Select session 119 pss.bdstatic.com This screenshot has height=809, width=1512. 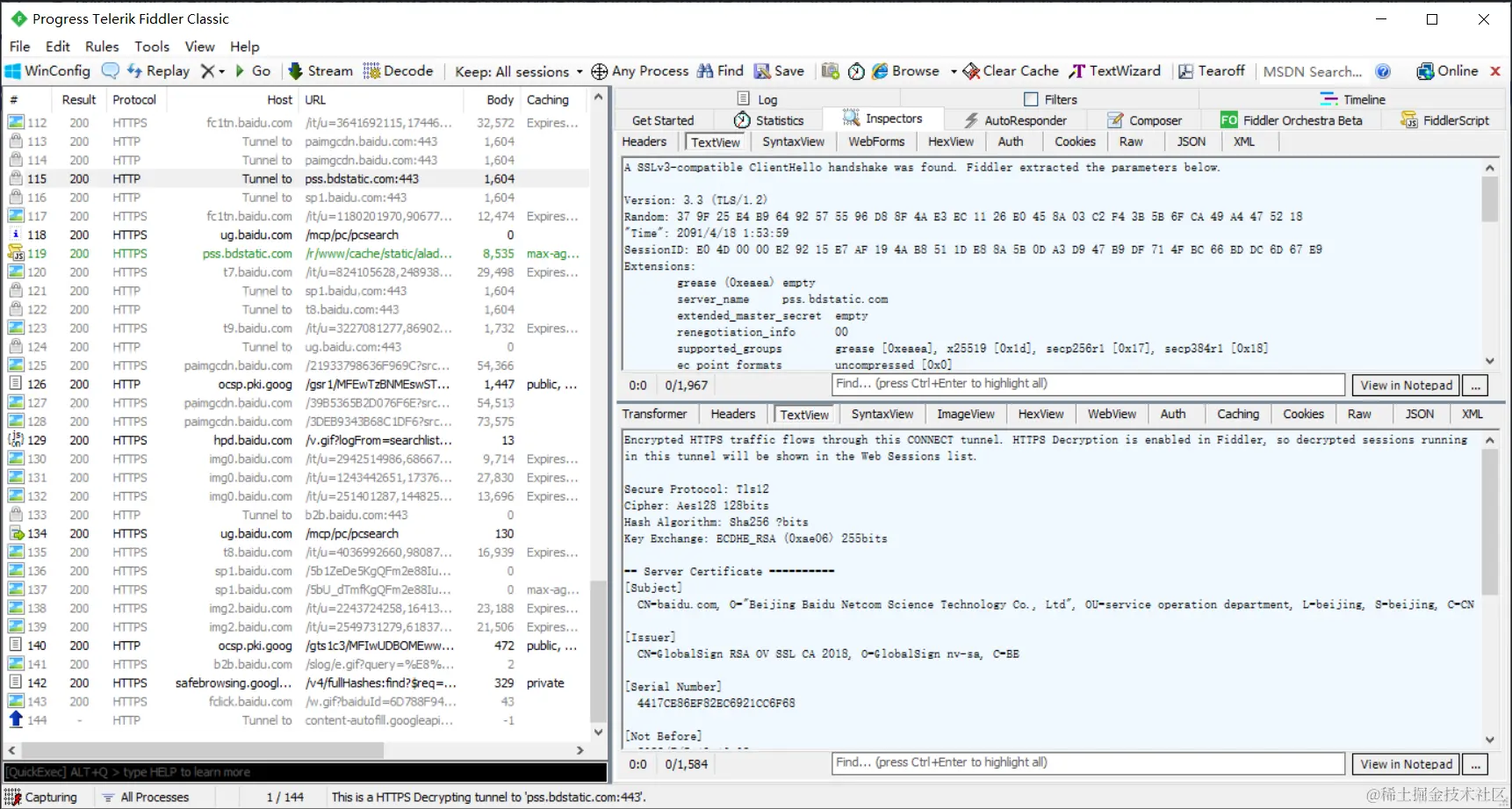click(x=297, y=254)
